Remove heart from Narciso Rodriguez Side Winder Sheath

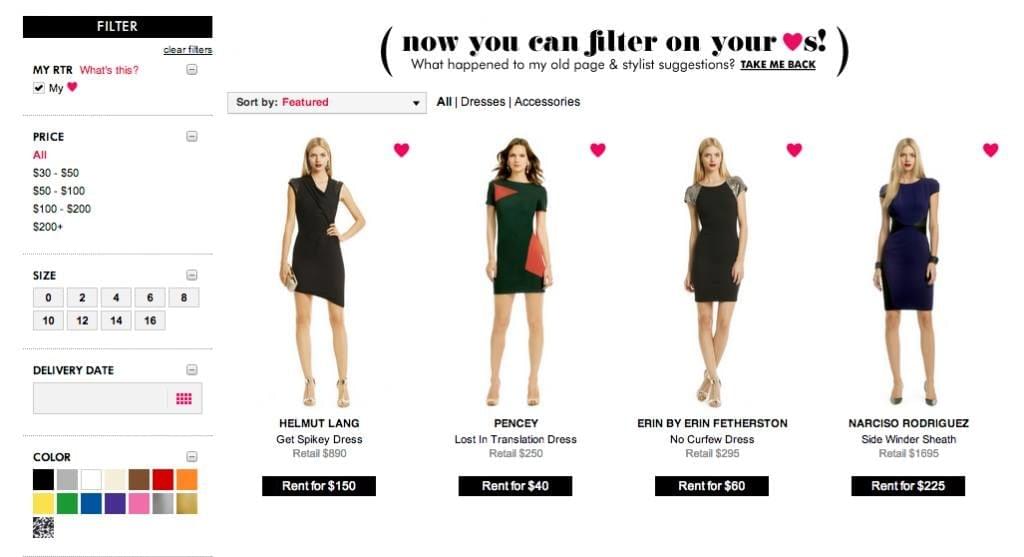pyautogui.click(x=991, y=150)
